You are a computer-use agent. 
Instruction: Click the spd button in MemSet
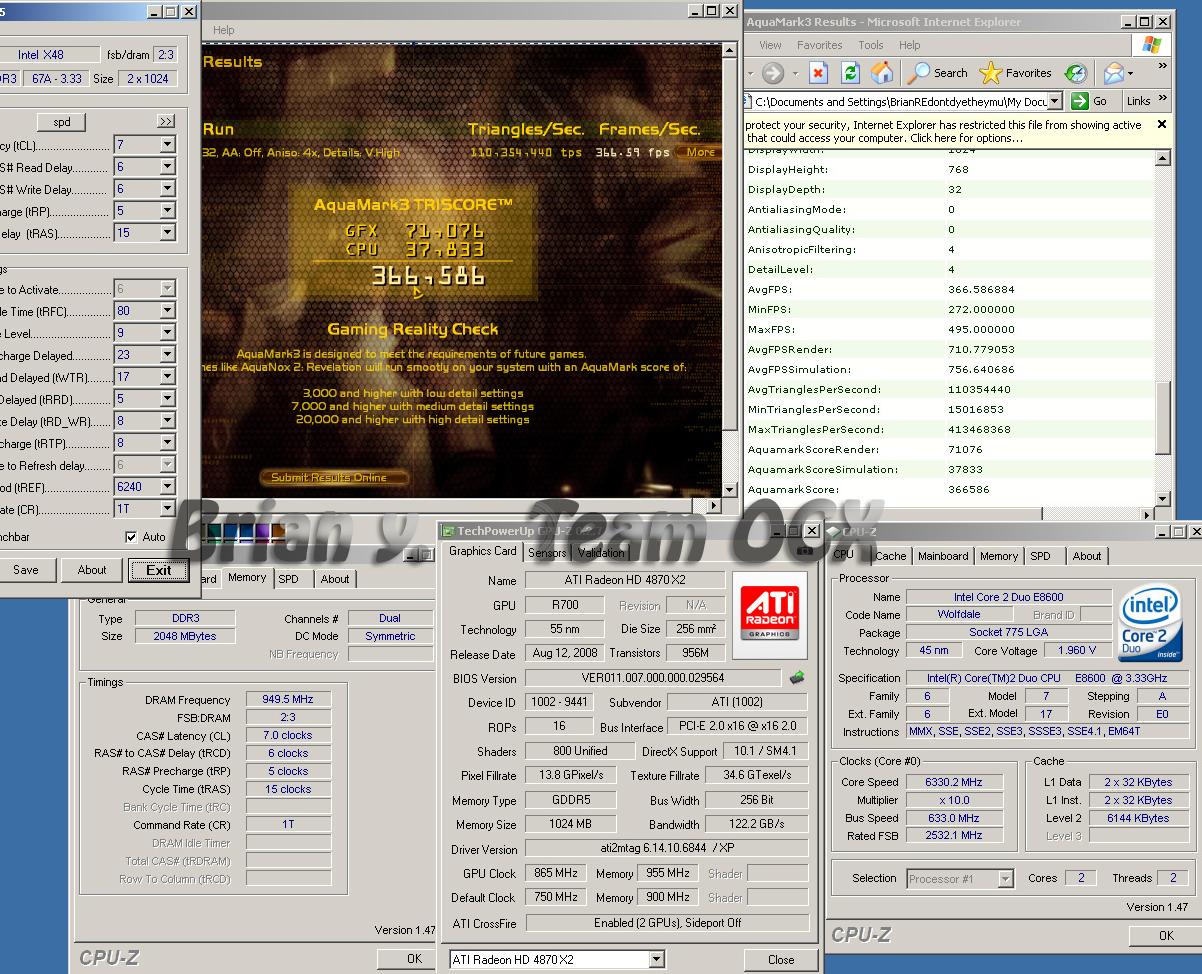coord(61,122)
